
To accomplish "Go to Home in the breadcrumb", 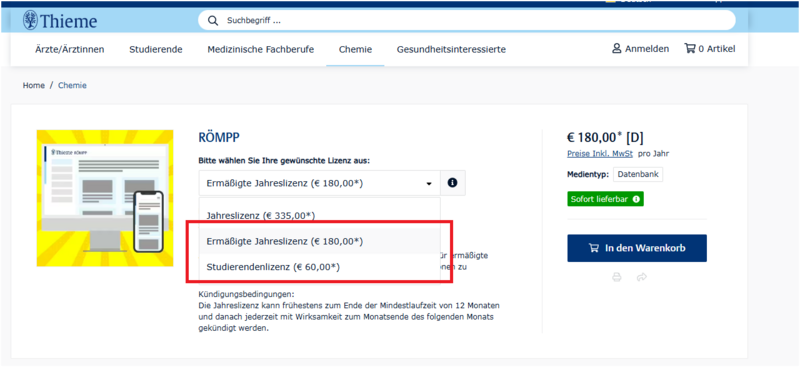I will point(34,86).
